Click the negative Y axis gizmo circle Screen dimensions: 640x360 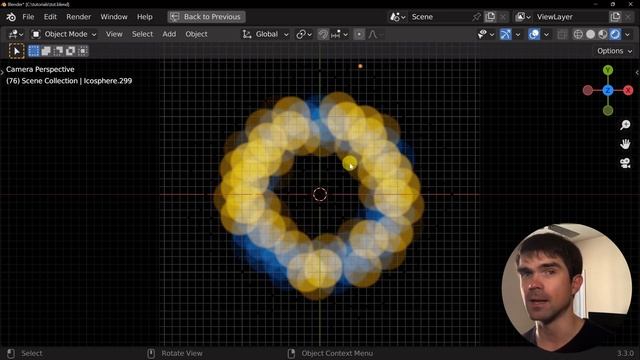[x=608, y=110]
